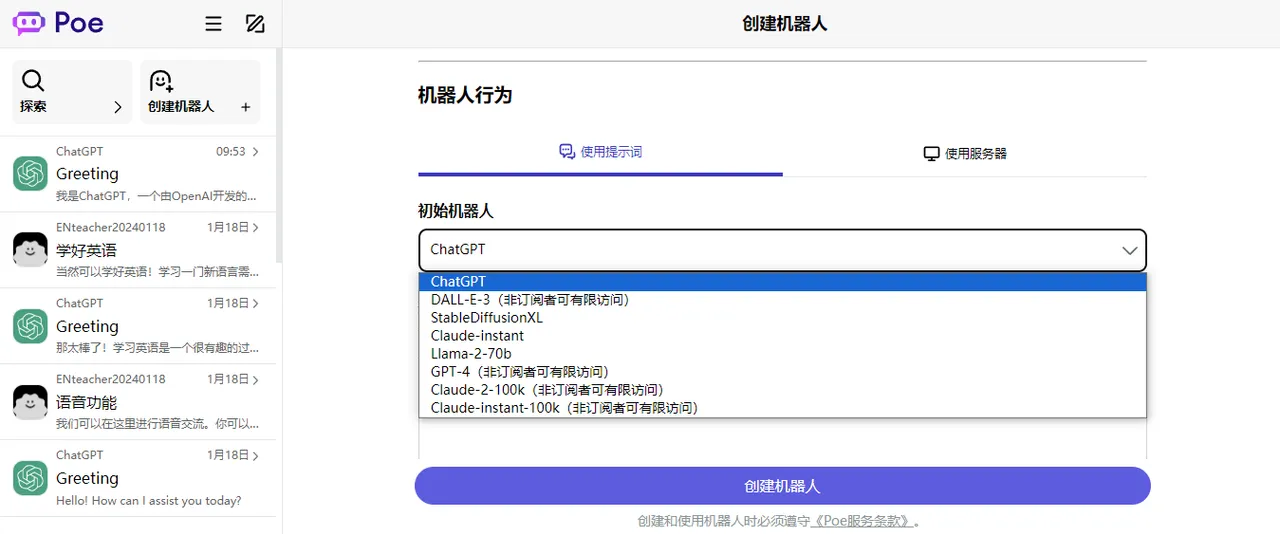The width and height of the screenshot is (1280, 534).
Task: Choose DALL-E-3 from the bot list
Action: pyautogui.click(x=782, y=299)
